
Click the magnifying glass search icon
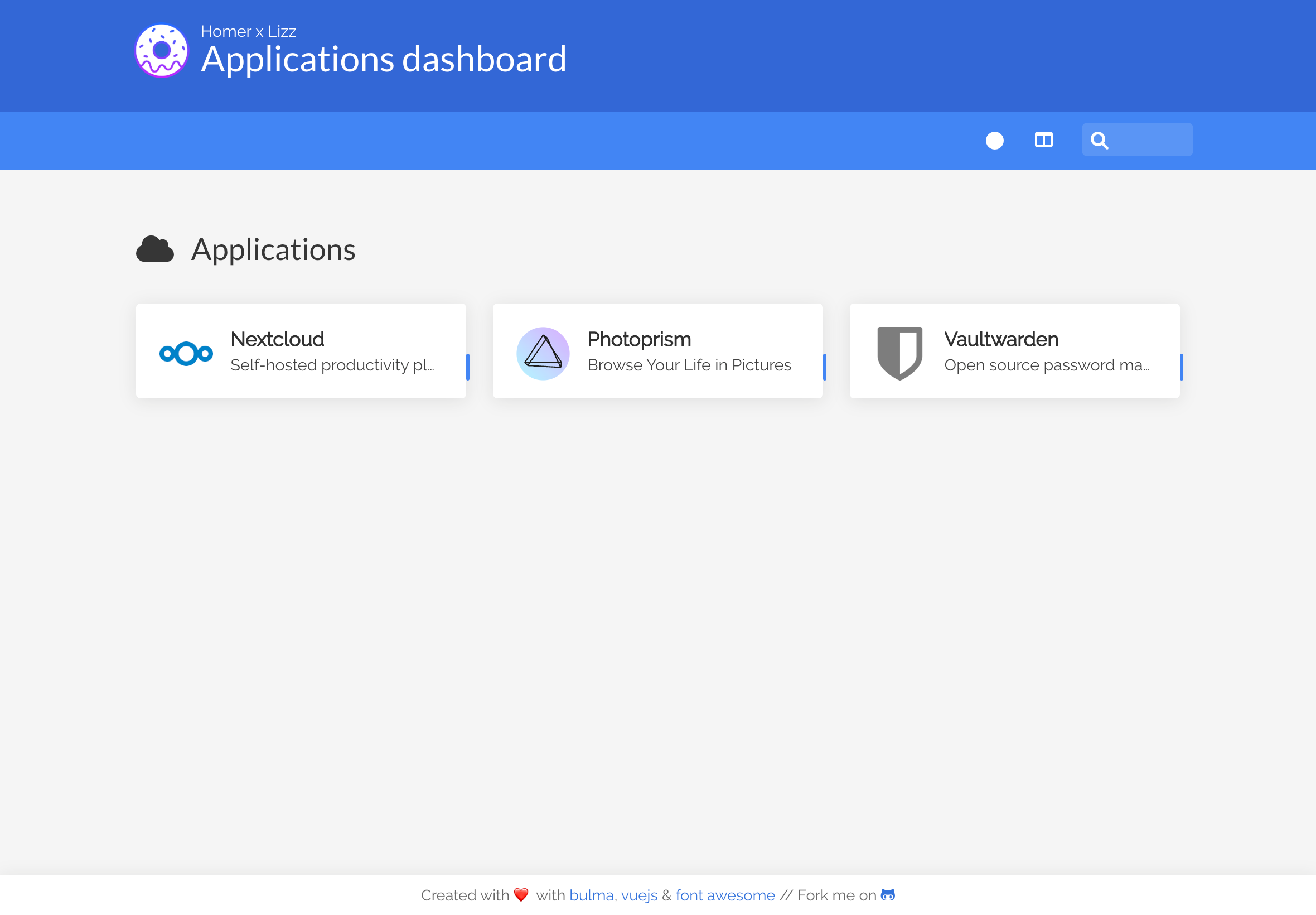1099,141
